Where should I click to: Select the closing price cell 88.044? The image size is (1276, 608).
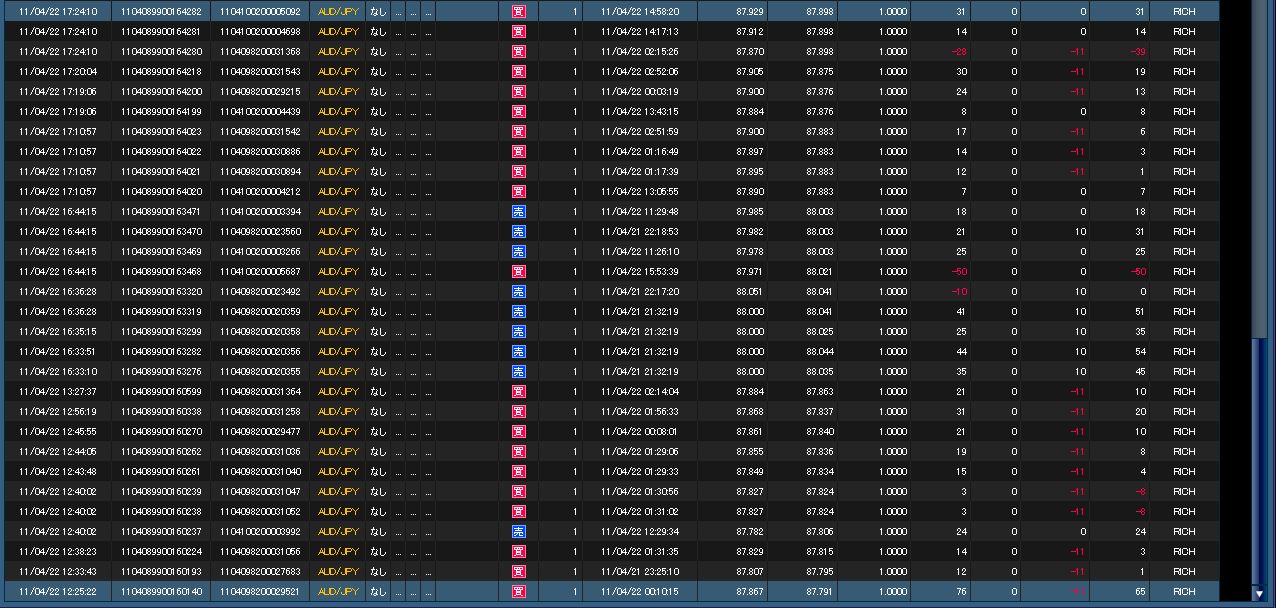(819, 352)
